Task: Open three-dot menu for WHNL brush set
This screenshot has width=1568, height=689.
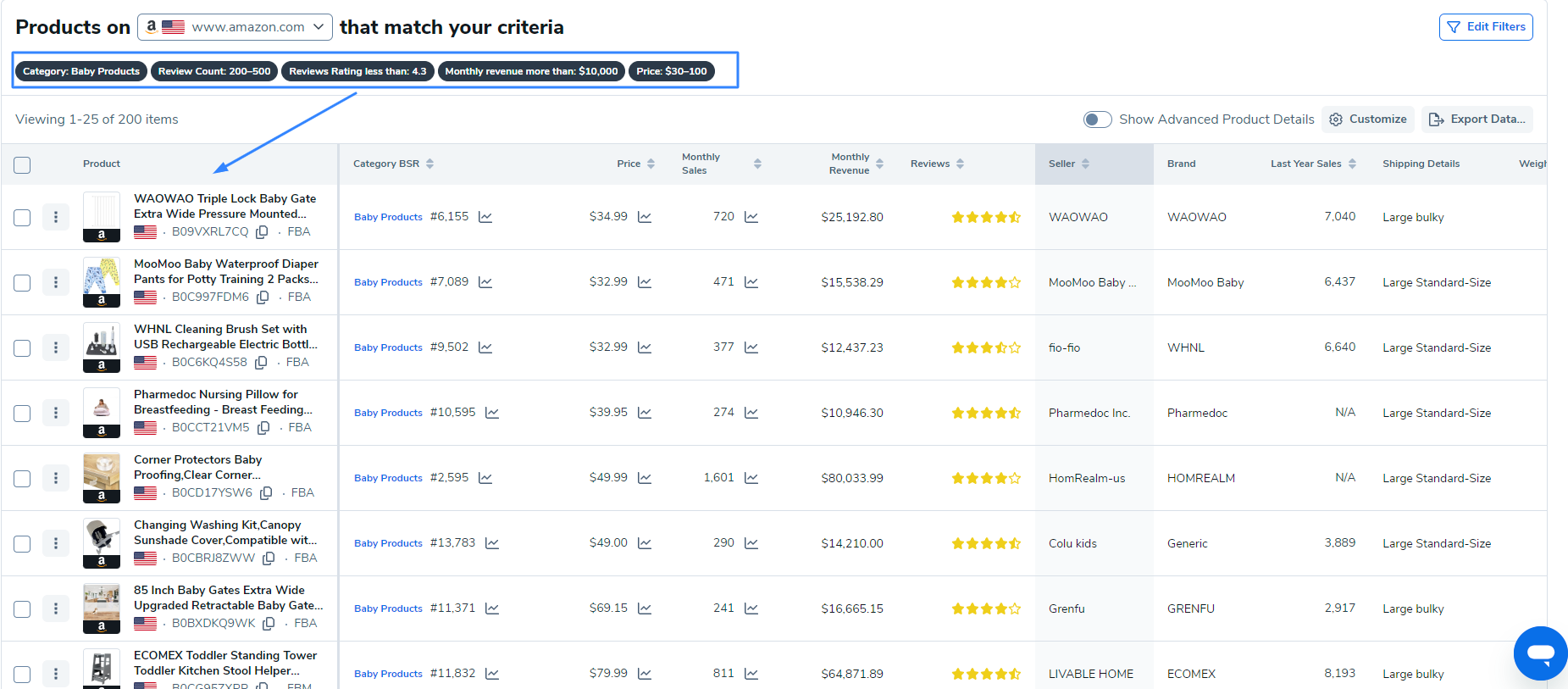Action: 56,347
